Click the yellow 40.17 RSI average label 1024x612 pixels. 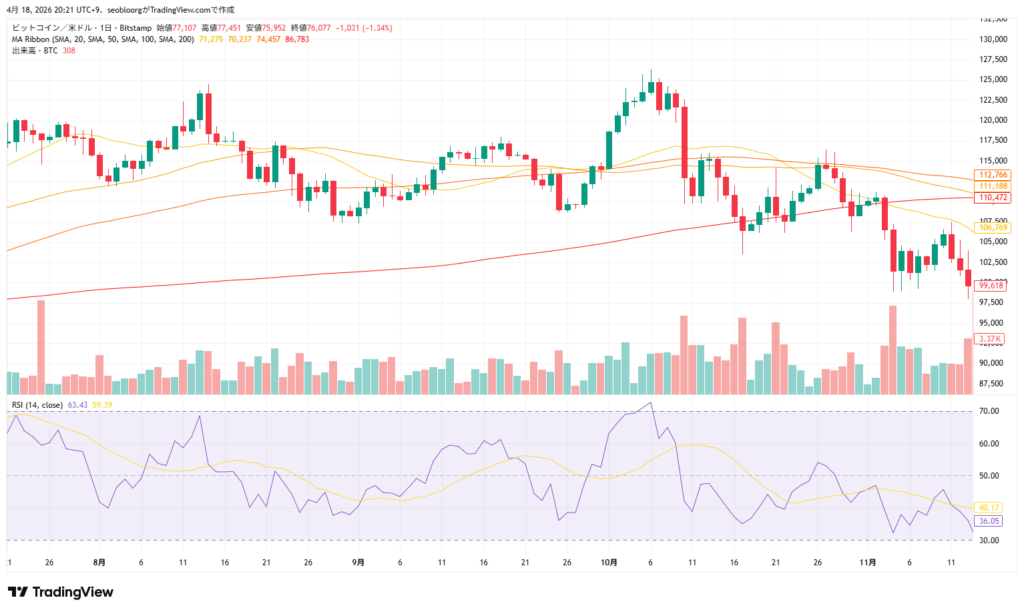point(990,507)
